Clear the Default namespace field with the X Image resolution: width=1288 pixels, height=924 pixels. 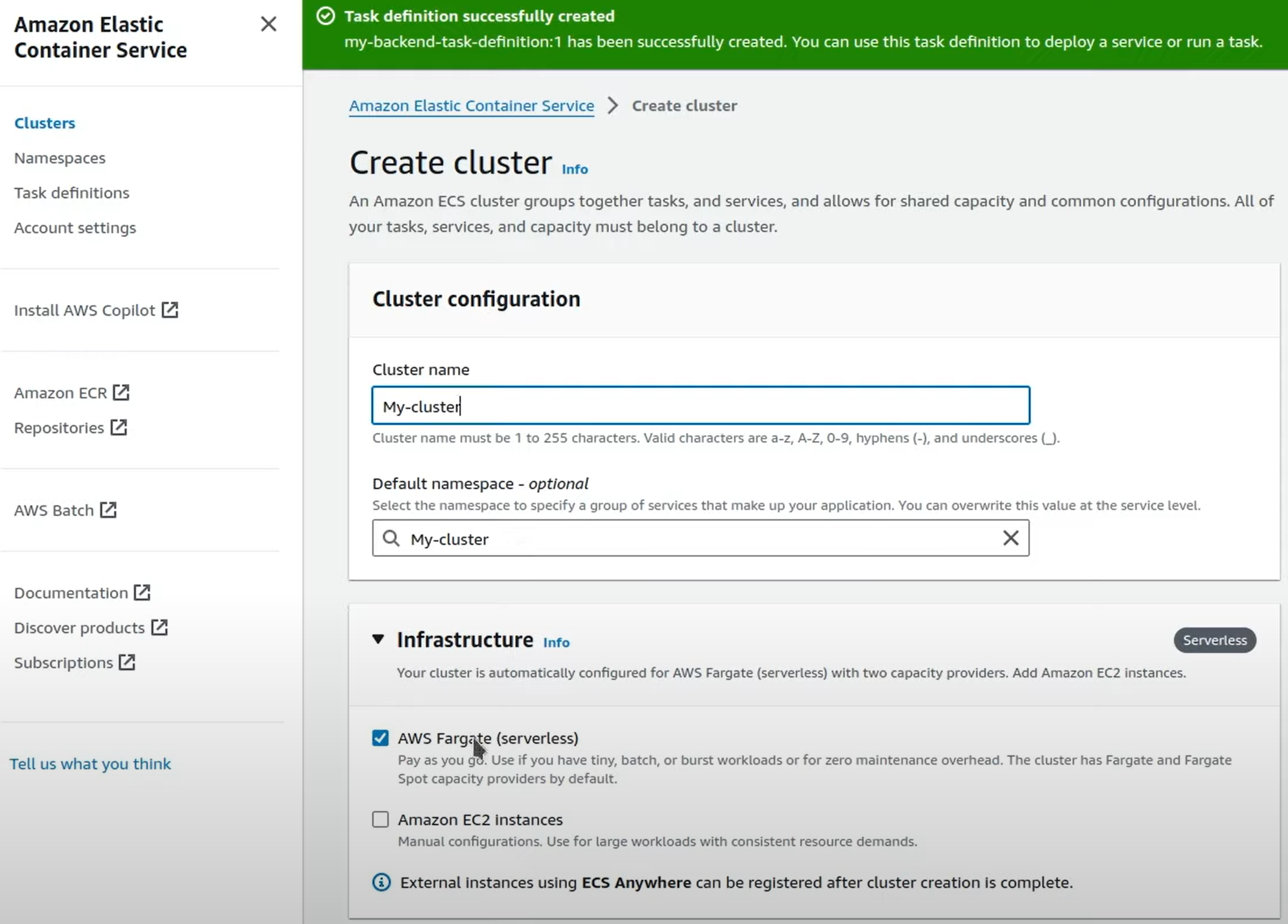(1011, 538)
